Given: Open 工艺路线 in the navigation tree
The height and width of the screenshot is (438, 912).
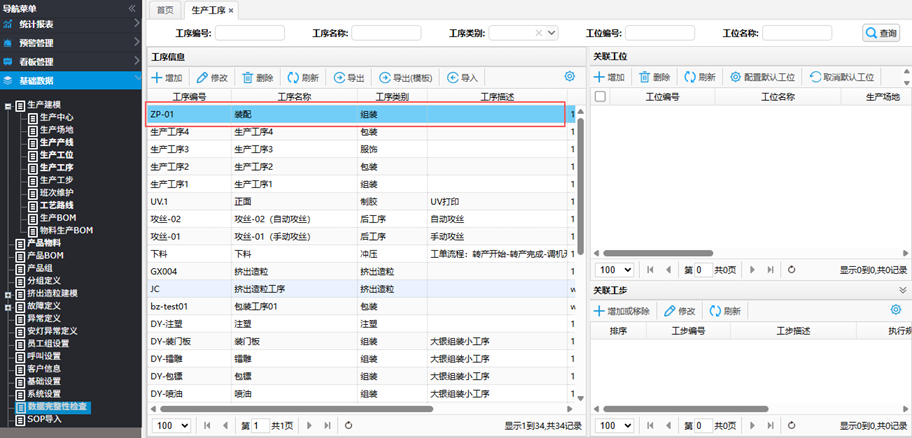Looking at the screenshot, I should [56, 205].
